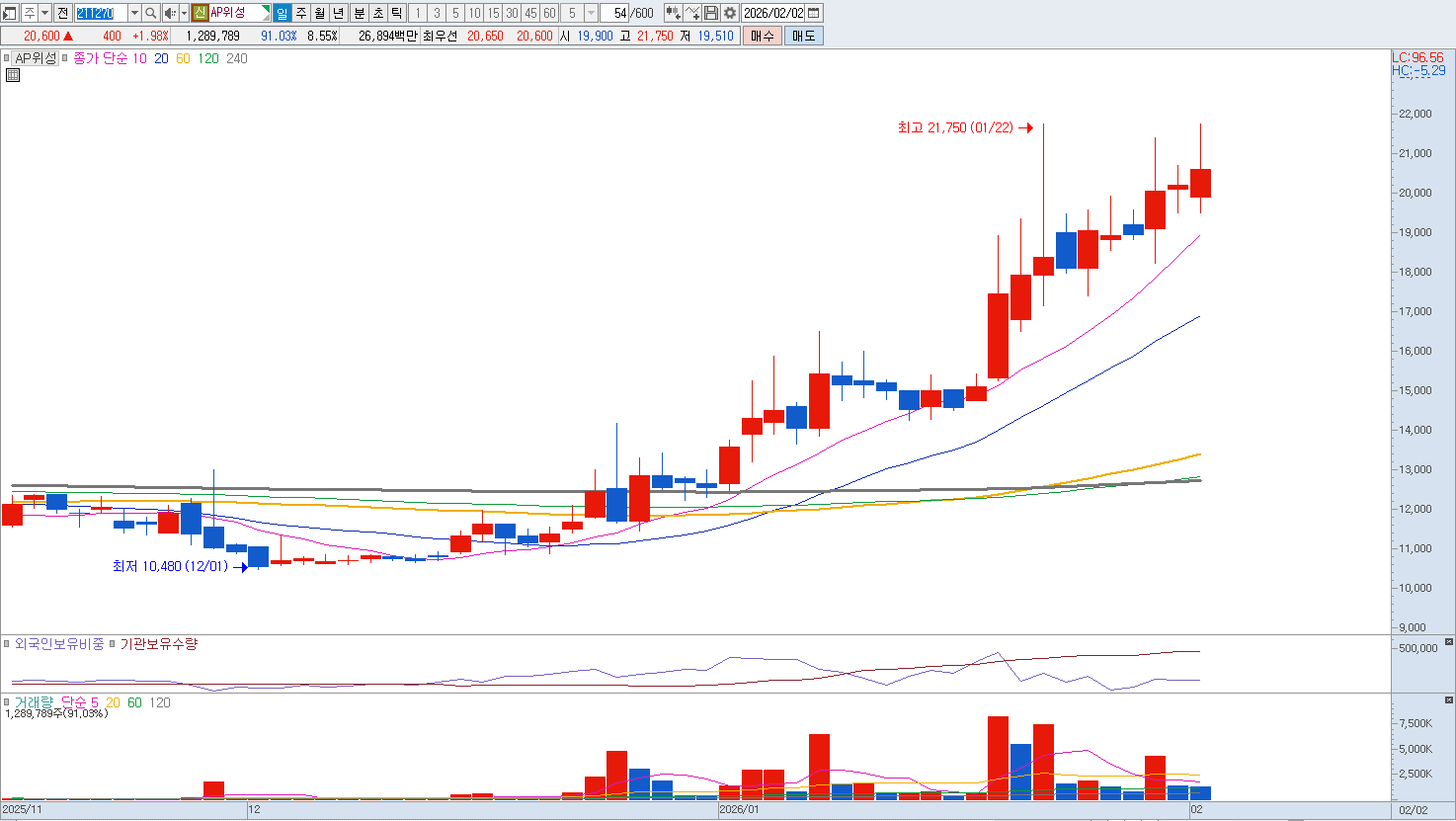Select the 월 (monthly) period tab
This screenshot has height=821, width=1456.
[x=320, y=13]
